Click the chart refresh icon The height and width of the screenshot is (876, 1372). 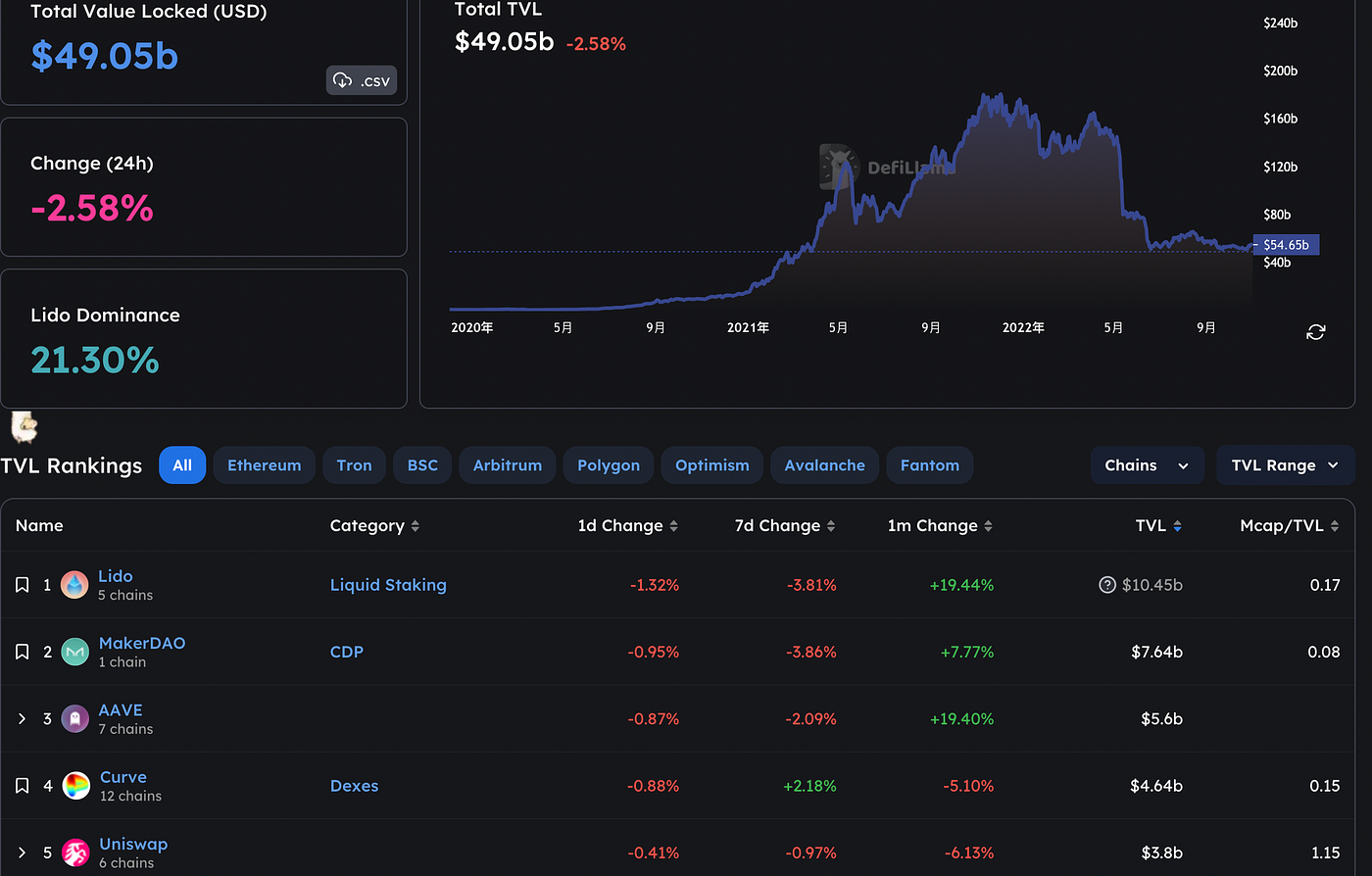[1315, 332]
